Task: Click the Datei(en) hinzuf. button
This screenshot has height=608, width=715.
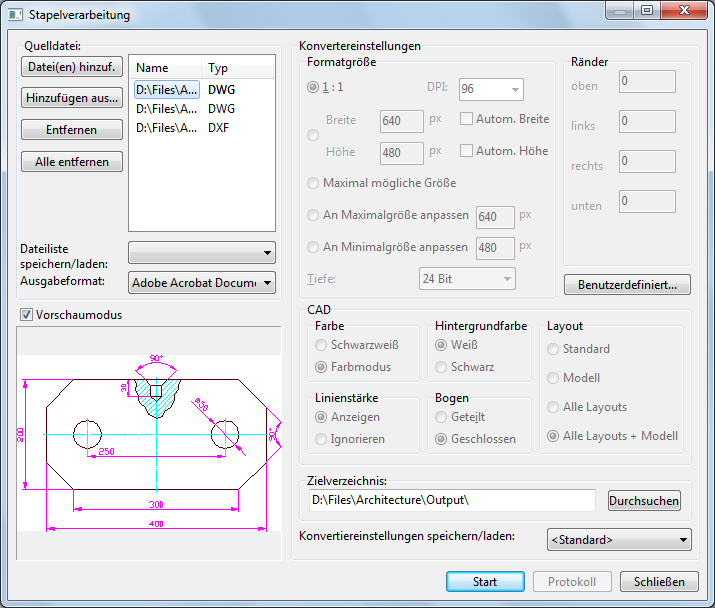Action: (x=71, y=67)
